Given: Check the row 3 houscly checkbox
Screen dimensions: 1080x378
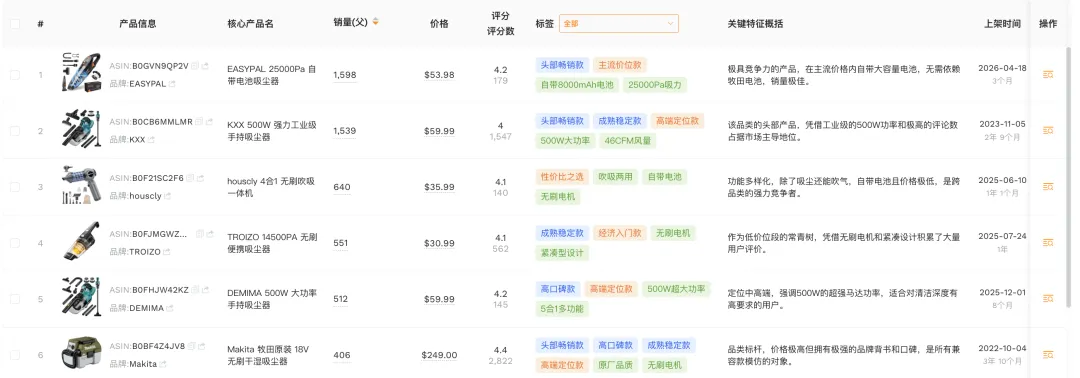Looking at the screenshot, I should point(15,187).
